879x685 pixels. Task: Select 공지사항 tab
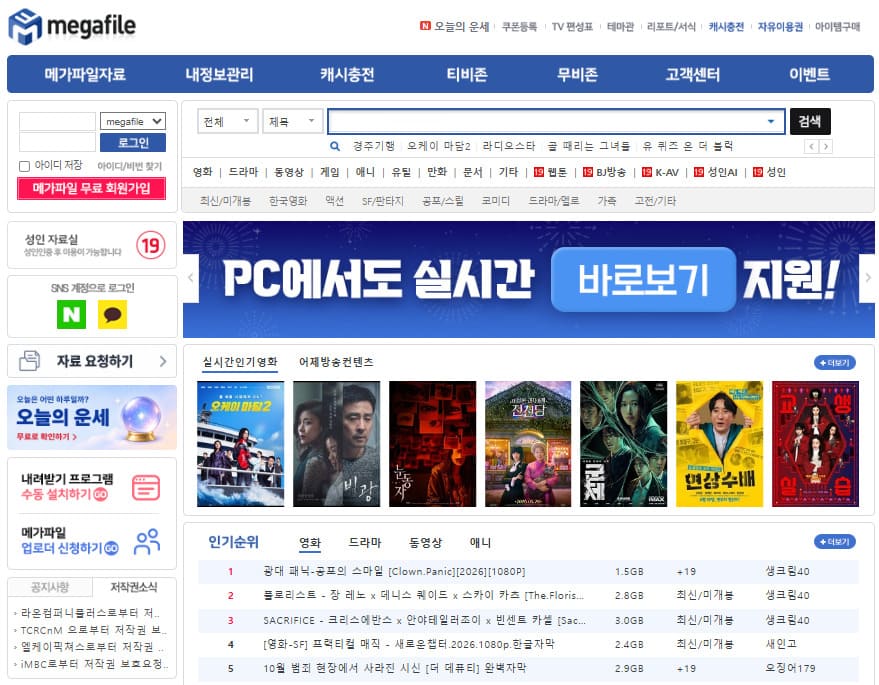coord(50,587)
